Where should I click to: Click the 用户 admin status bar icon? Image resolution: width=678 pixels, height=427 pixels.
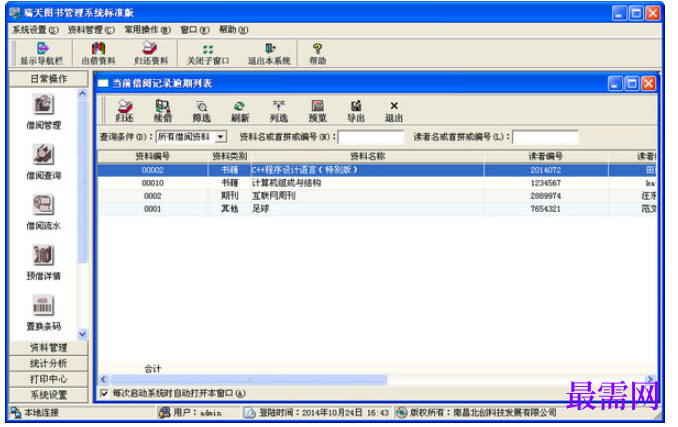[x=164, y=412]
